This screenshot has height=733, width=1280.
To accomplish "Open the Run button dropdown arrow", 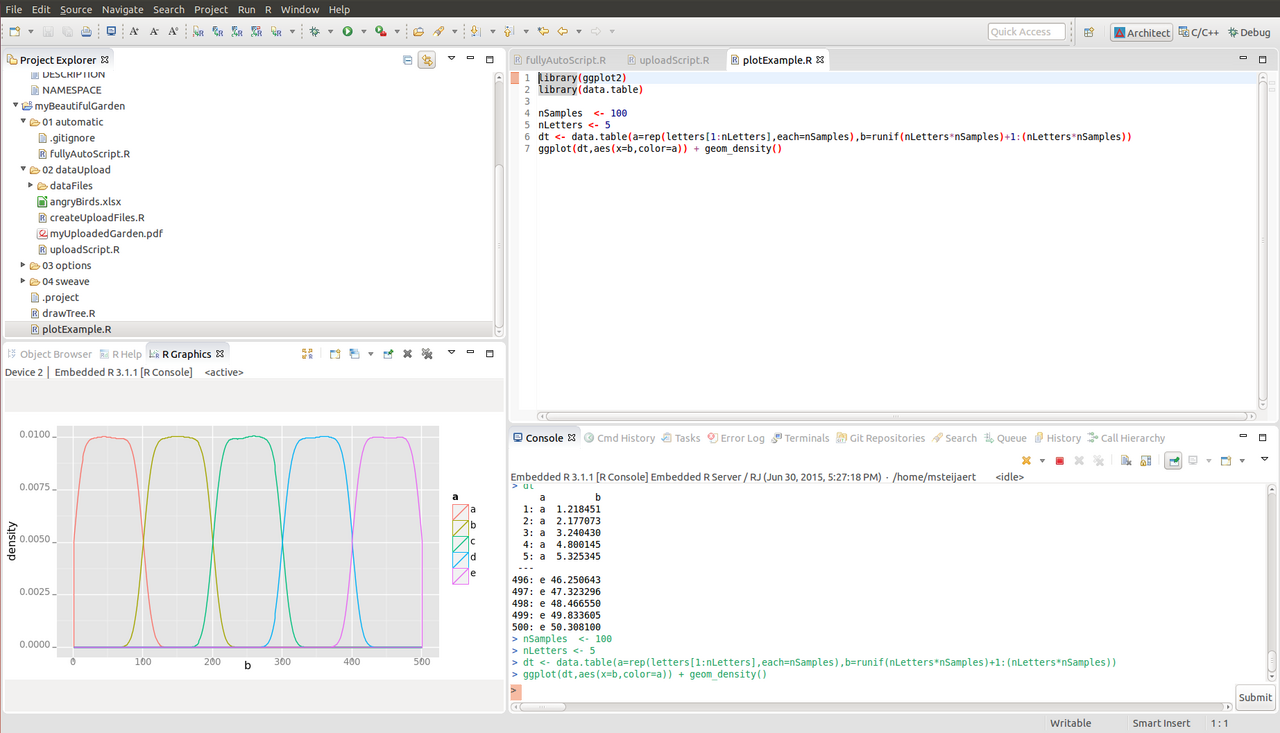I will pos(364,31).
